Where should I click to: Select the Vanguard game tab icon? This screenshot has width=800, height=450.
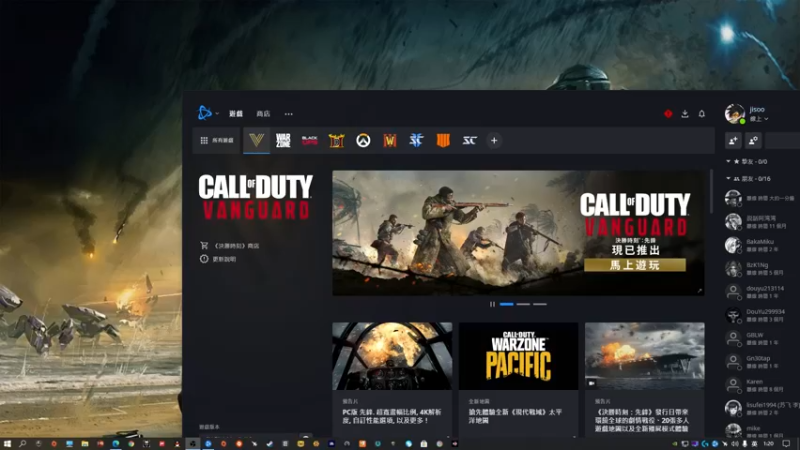pos(257,140)
